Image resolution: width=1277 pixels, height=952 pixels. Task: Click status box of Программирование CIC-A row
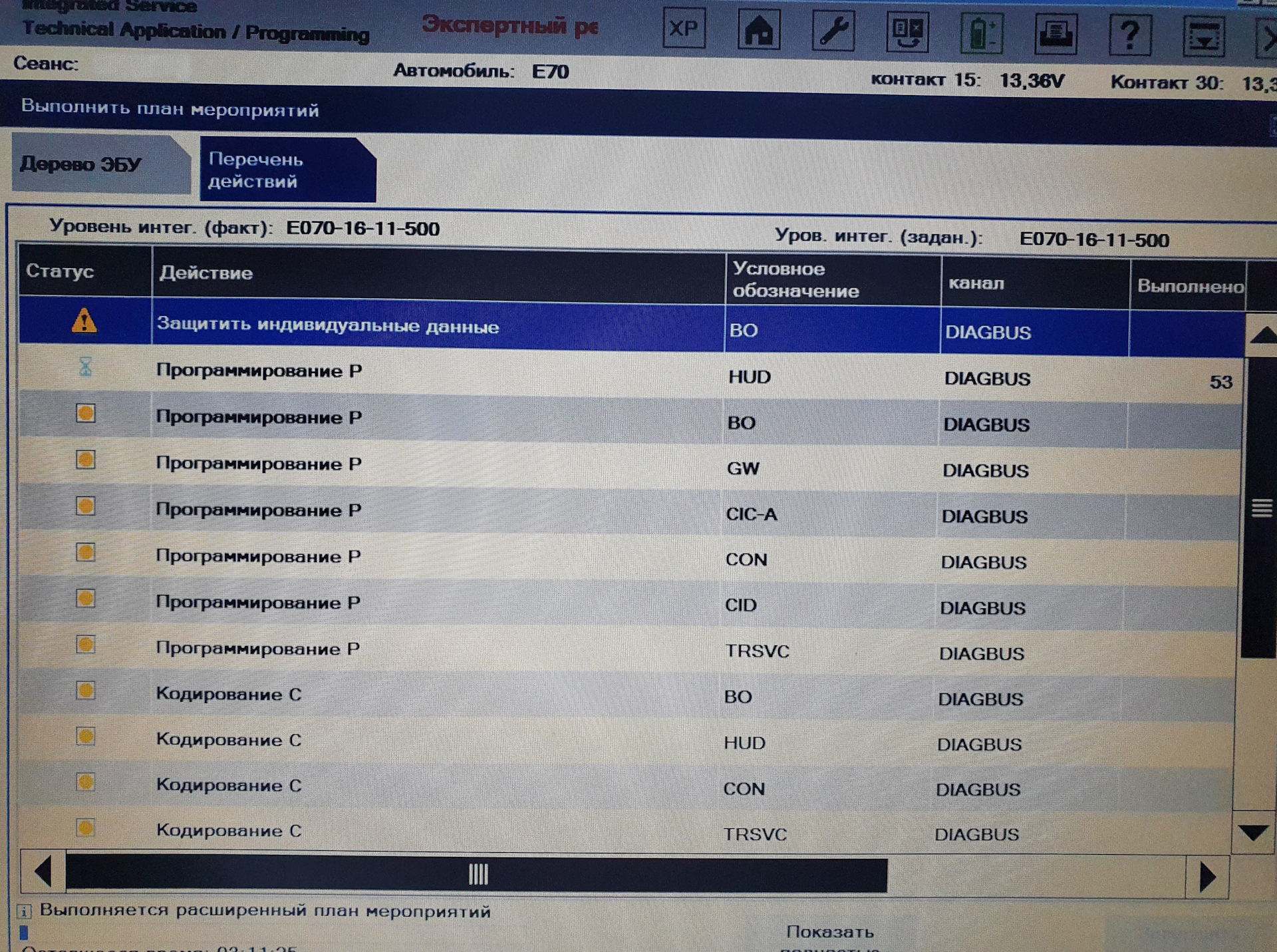85,506
